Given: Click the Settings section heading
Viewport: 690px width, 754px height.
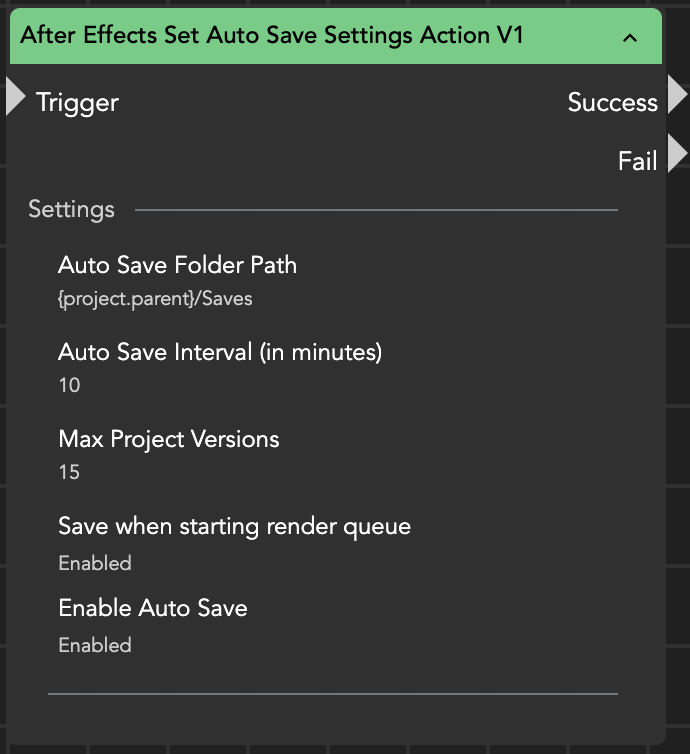Looking at the screenshot, I should point(71,210).
